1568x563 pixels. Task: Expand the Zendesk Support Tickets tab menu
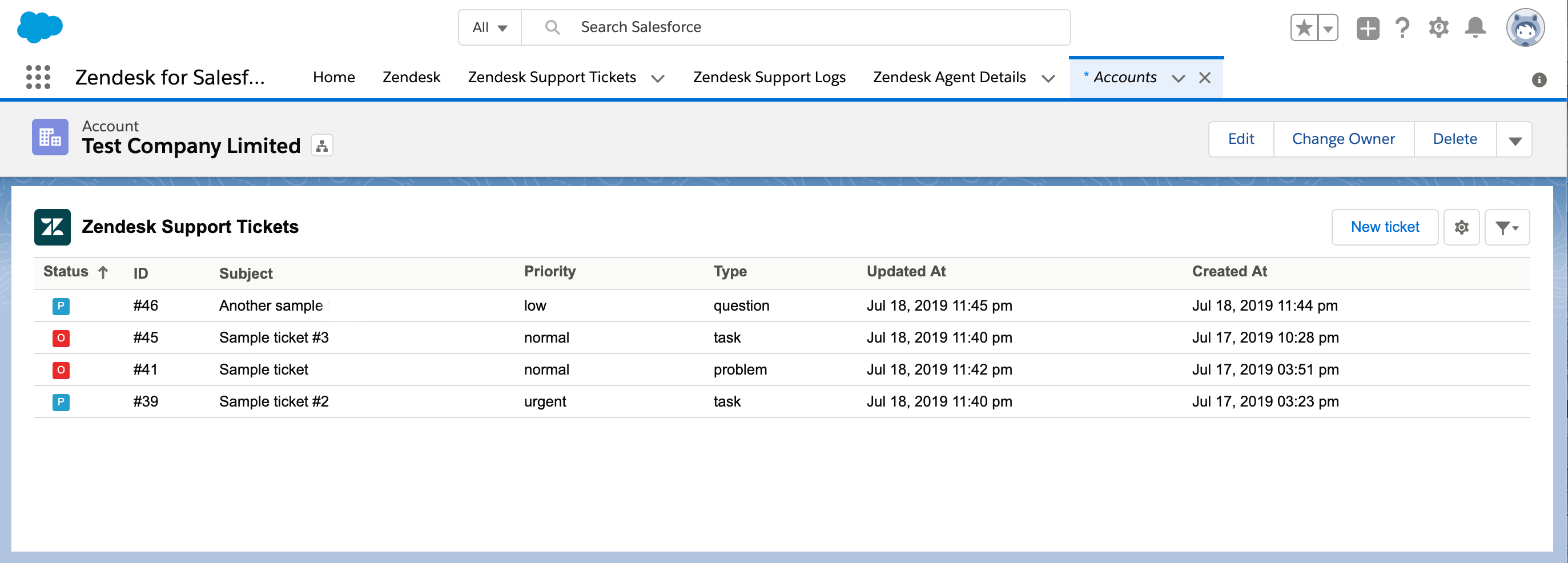coord(657,79)
